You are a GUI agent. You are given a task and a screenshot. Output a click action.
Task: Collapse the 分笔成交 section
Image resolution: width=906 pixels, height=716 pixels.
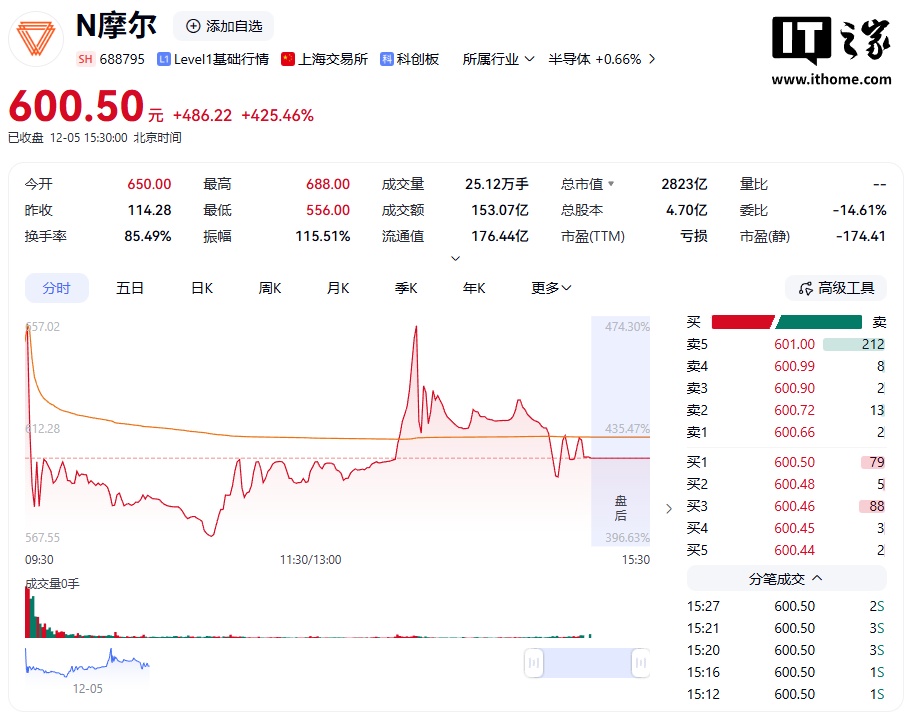(786, 578)
